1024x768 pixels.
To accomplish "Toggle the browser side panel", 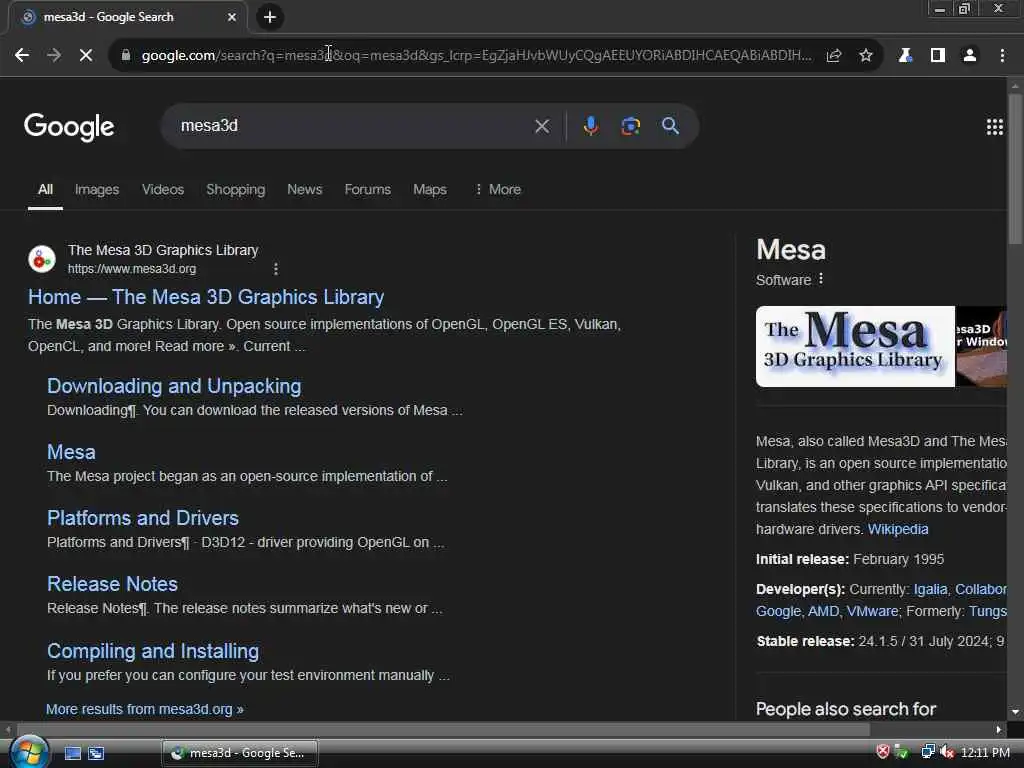I will click(x=938, y=56).
